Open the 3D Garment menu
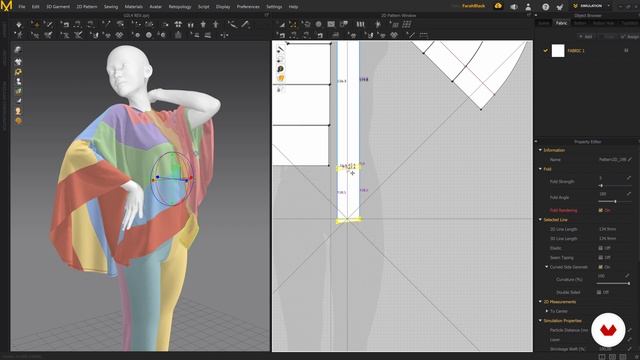640x360 pixels. tap(58, 7)
